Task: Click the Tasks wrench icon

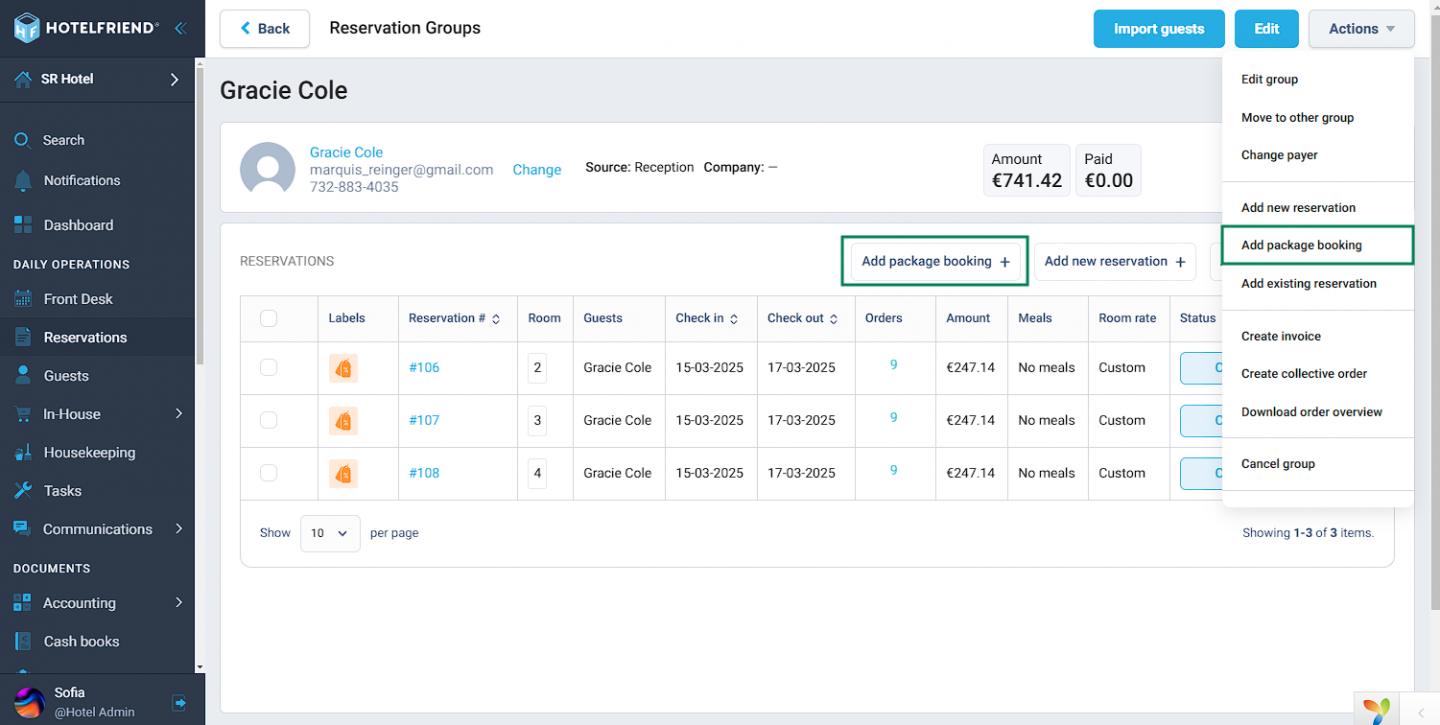Action: pyautogui.click(x=23, y=491)
